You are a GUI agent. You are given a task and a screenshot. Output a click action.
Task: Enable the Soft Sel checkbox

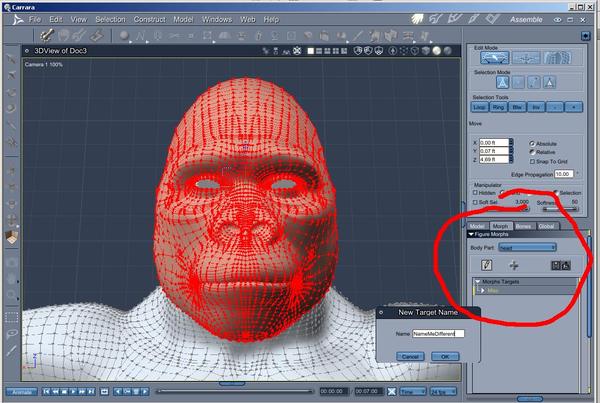point(475,202)
